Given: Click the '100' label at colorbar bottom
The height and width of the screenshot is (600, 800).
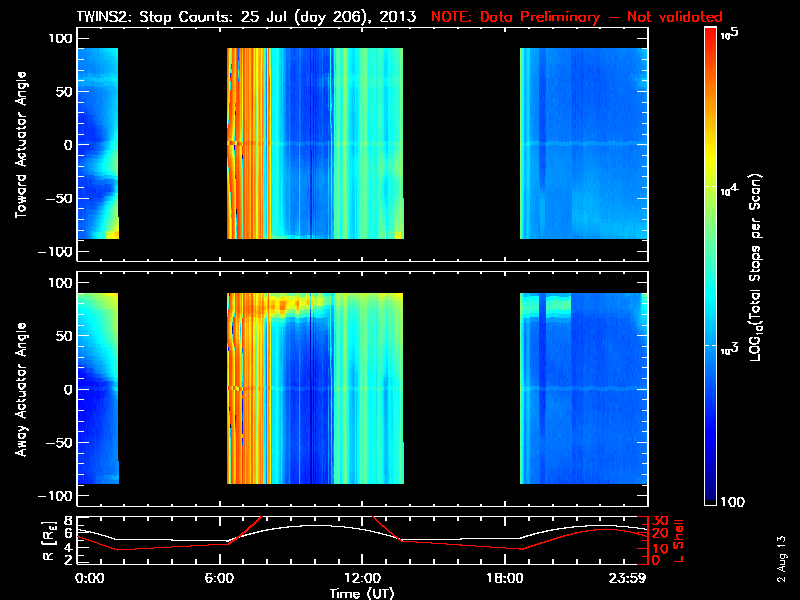Looking at the screenshot, I should pos(733,502).
